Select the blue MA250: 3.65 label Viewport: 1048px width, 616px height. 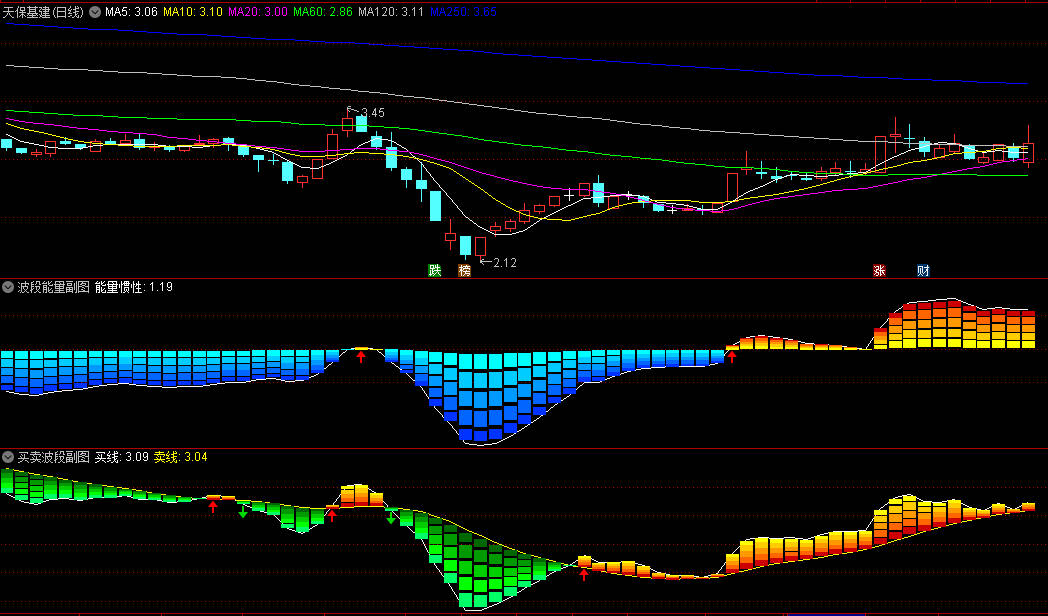click(463, 12)
